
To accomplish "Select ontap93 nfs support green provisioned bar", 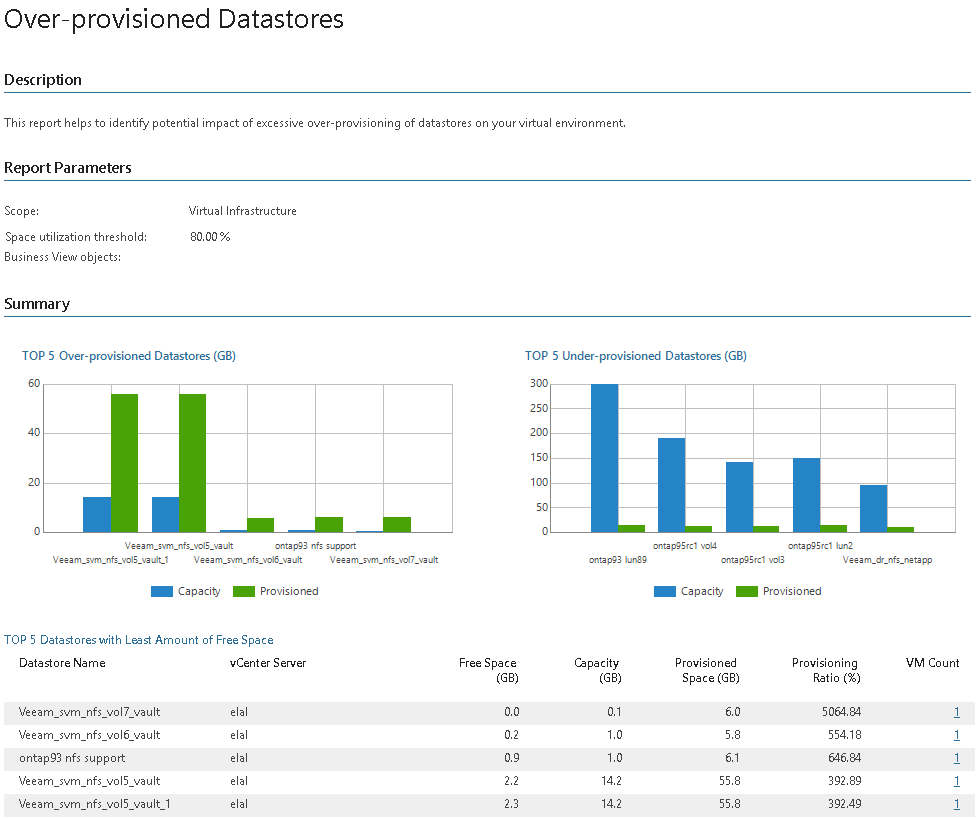I will (329, 525).
